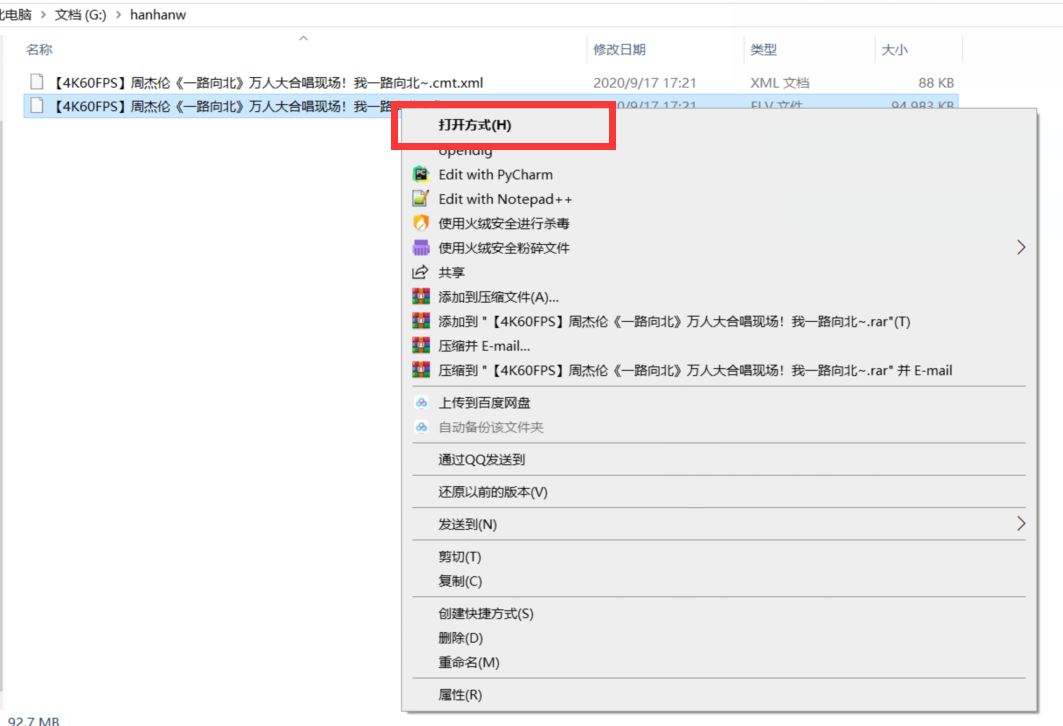This screenshot has width=1063, height=726.
Task: Toggle the 名称 column sort arrow
Action: coord(303,38)
